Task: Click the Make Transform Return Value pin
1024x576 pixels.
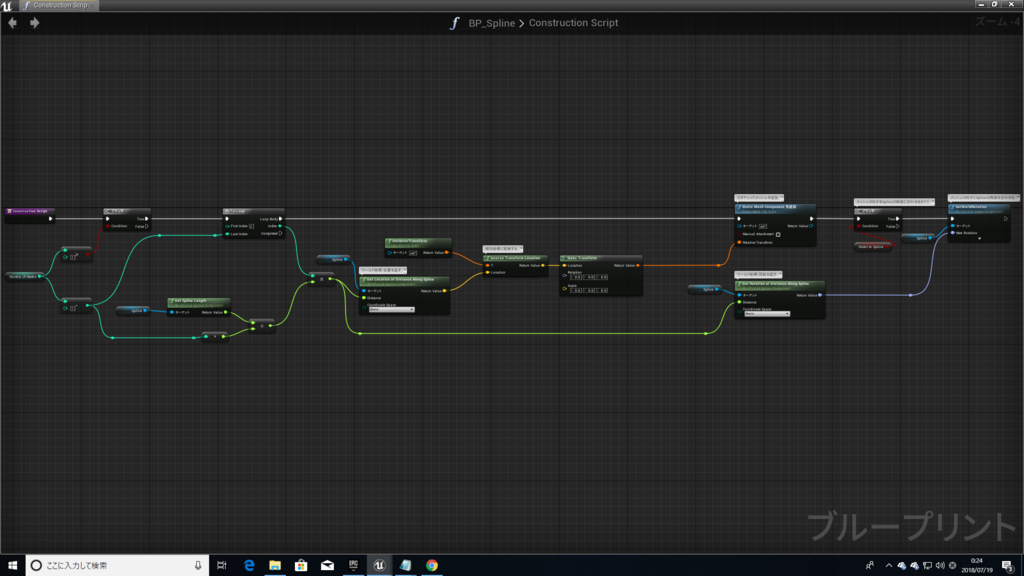Action: pos(638,265)
